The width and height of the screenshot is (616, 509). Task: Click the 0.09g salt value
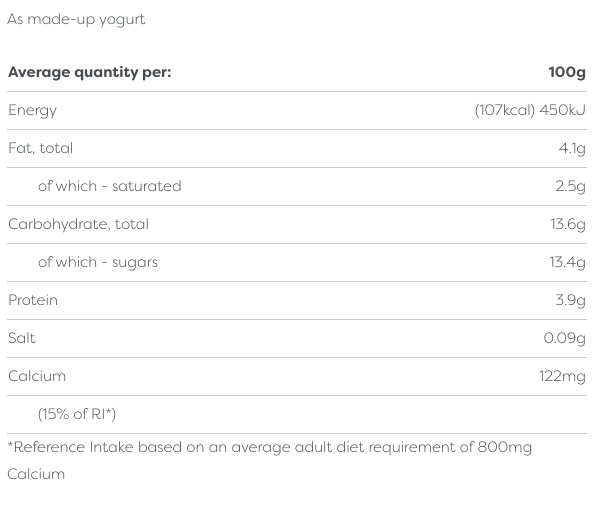[565, 338]
